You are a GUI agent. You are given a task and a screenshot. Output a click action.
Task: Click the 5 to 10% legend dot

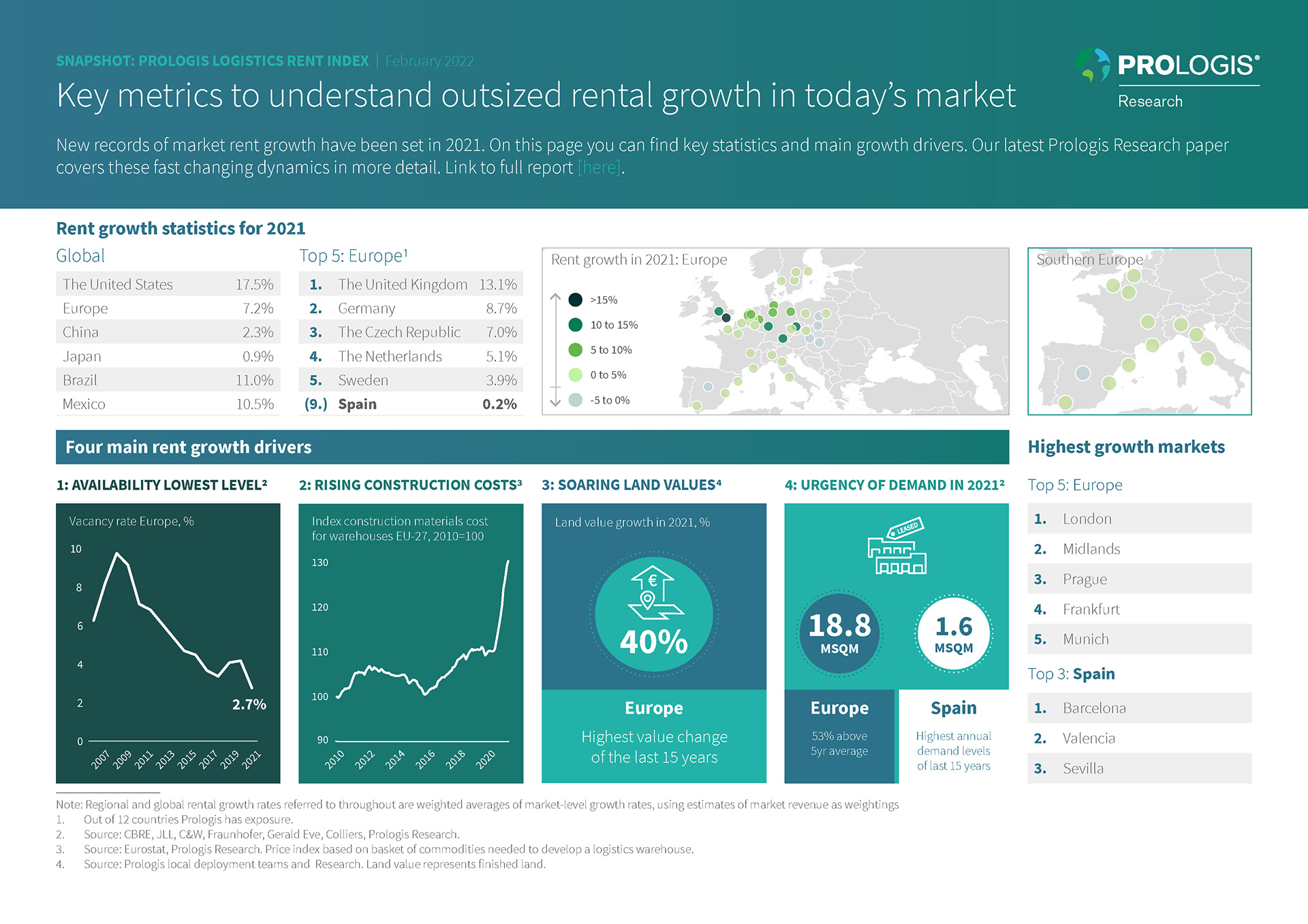[x=576, y=350]
